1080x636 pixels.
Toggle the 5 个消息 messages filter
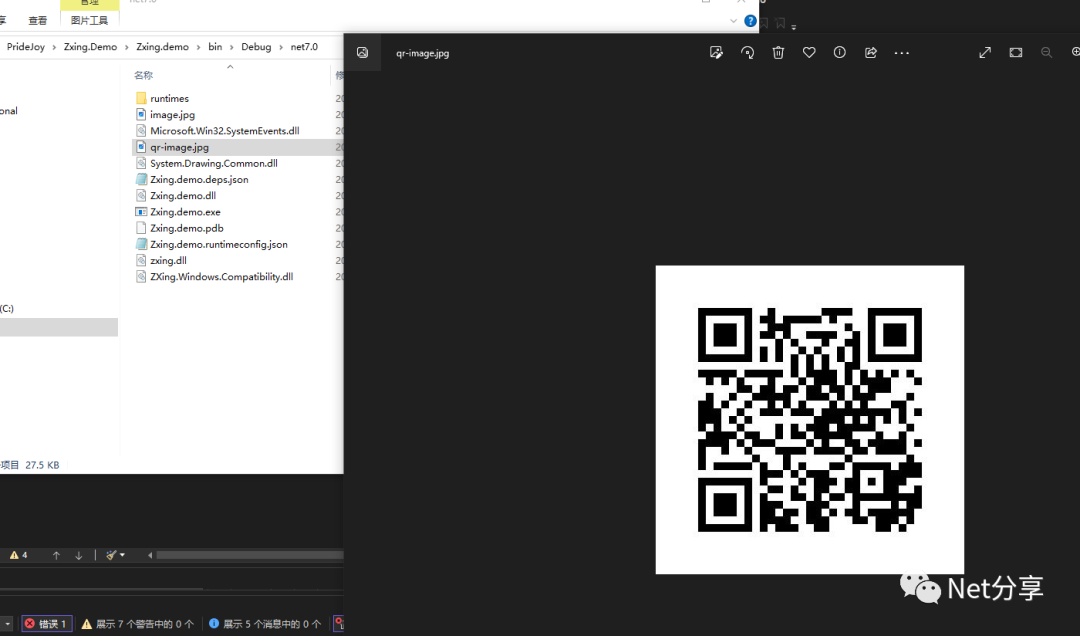265,624
